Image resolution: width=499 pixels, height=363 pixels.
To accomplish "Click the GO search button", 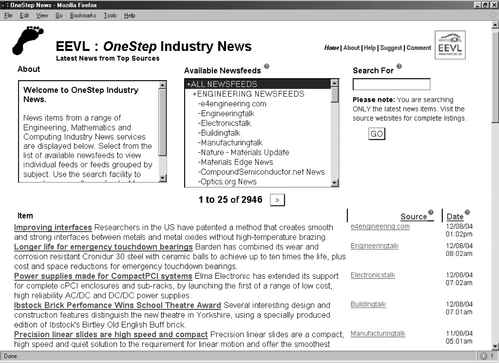I will tap(377, 134).
